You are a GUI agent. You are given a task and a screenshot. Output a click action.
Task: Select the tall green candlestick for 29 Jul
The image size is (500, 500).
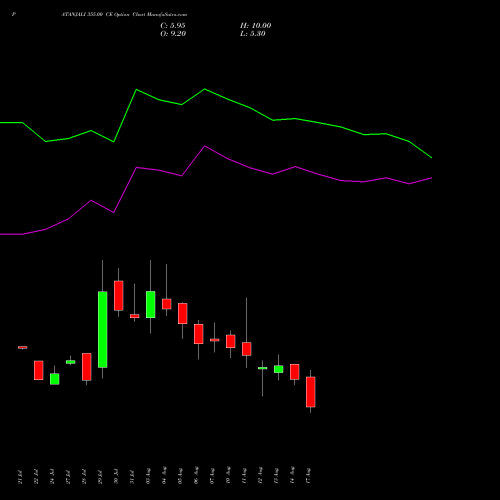pyautogui.click(x=103, y=329)
